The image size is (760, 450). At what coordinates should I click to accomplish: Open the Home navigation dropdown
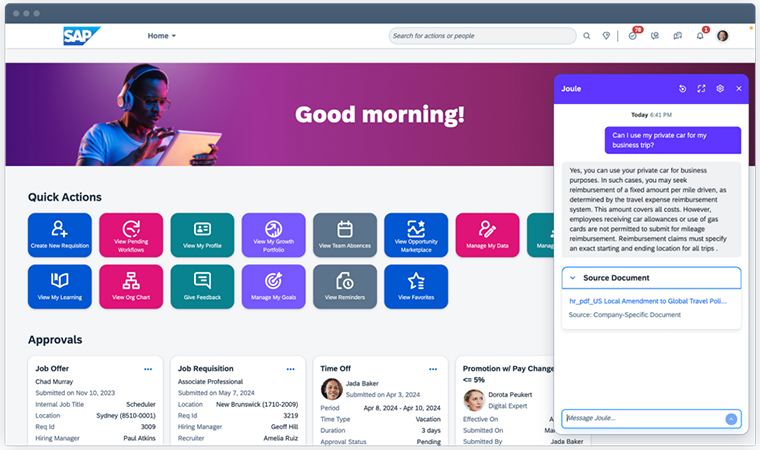[162, 36]
